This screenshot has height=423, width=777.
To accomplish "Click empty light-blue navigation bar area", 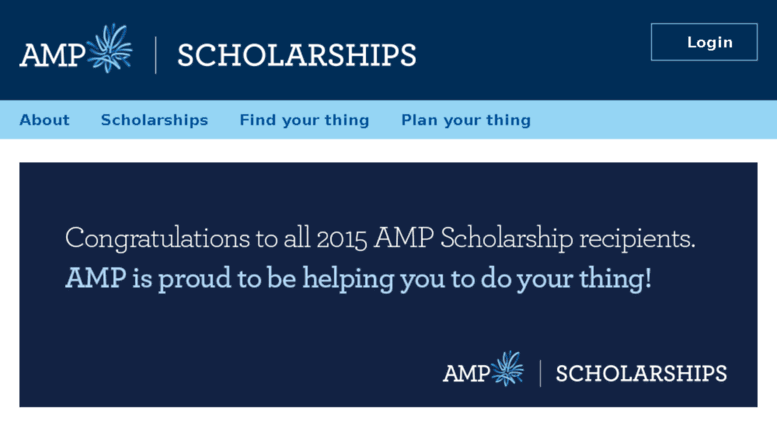I will click(654, 120).
